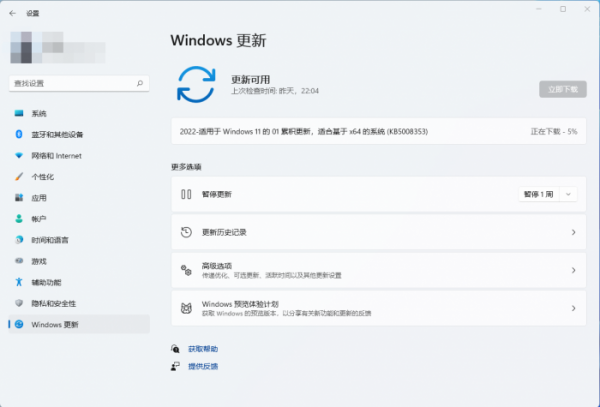
Task: Click the Bluetooth icon in sidebar
Action: (x=19, y=134)
